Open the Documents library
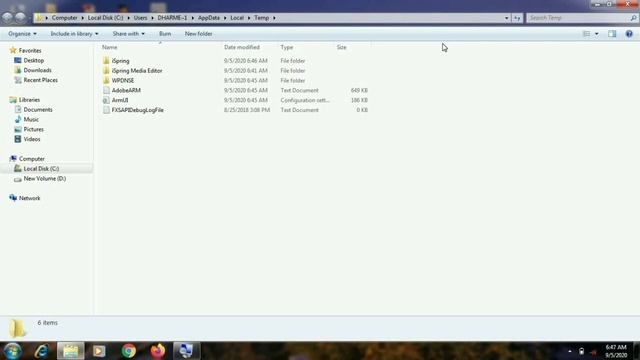This screenshot has width=640, height=360. pyautogui.click(x=38, y=109)
